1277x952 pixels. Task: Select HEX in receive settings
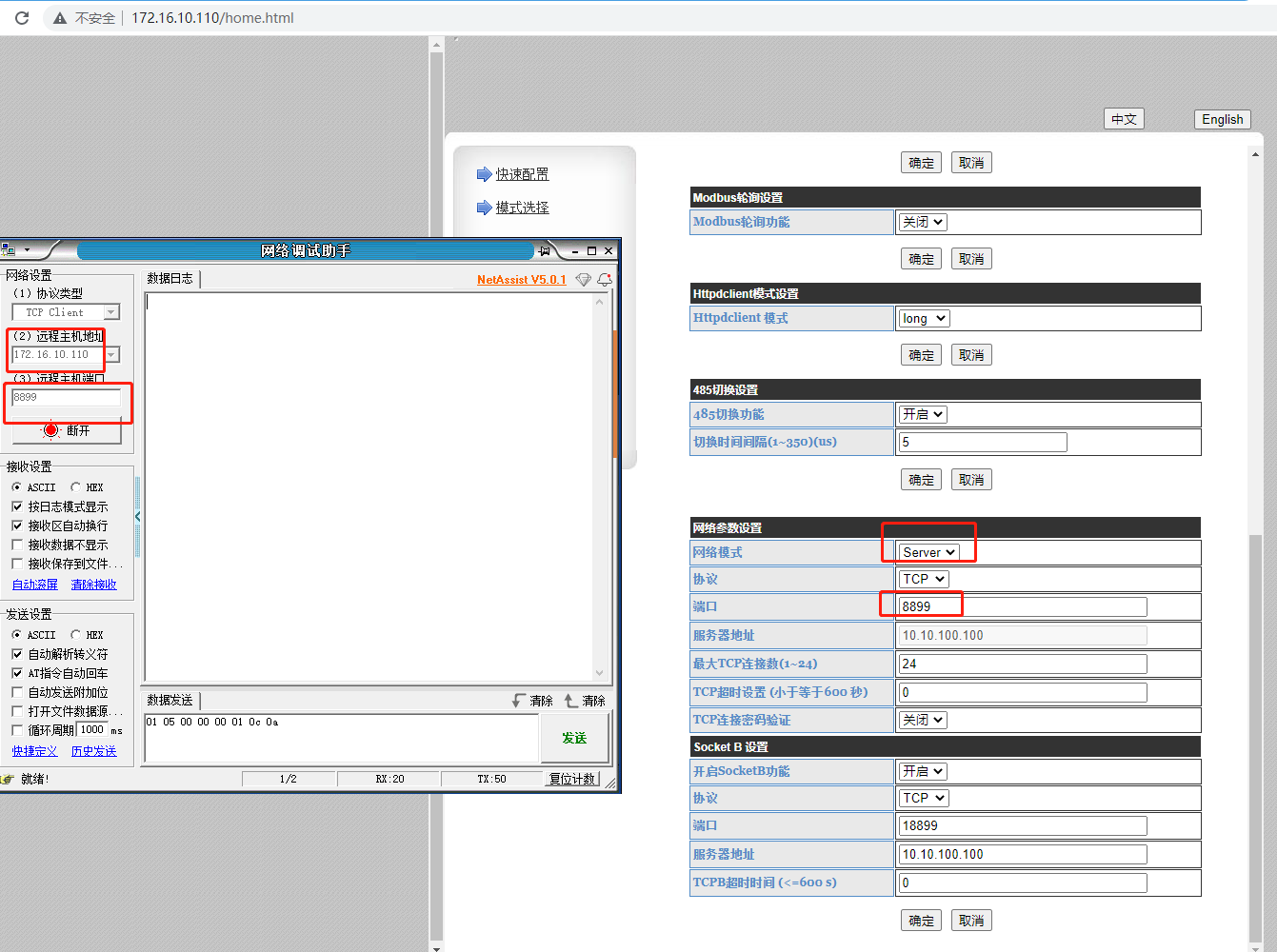tap(76, 487)
